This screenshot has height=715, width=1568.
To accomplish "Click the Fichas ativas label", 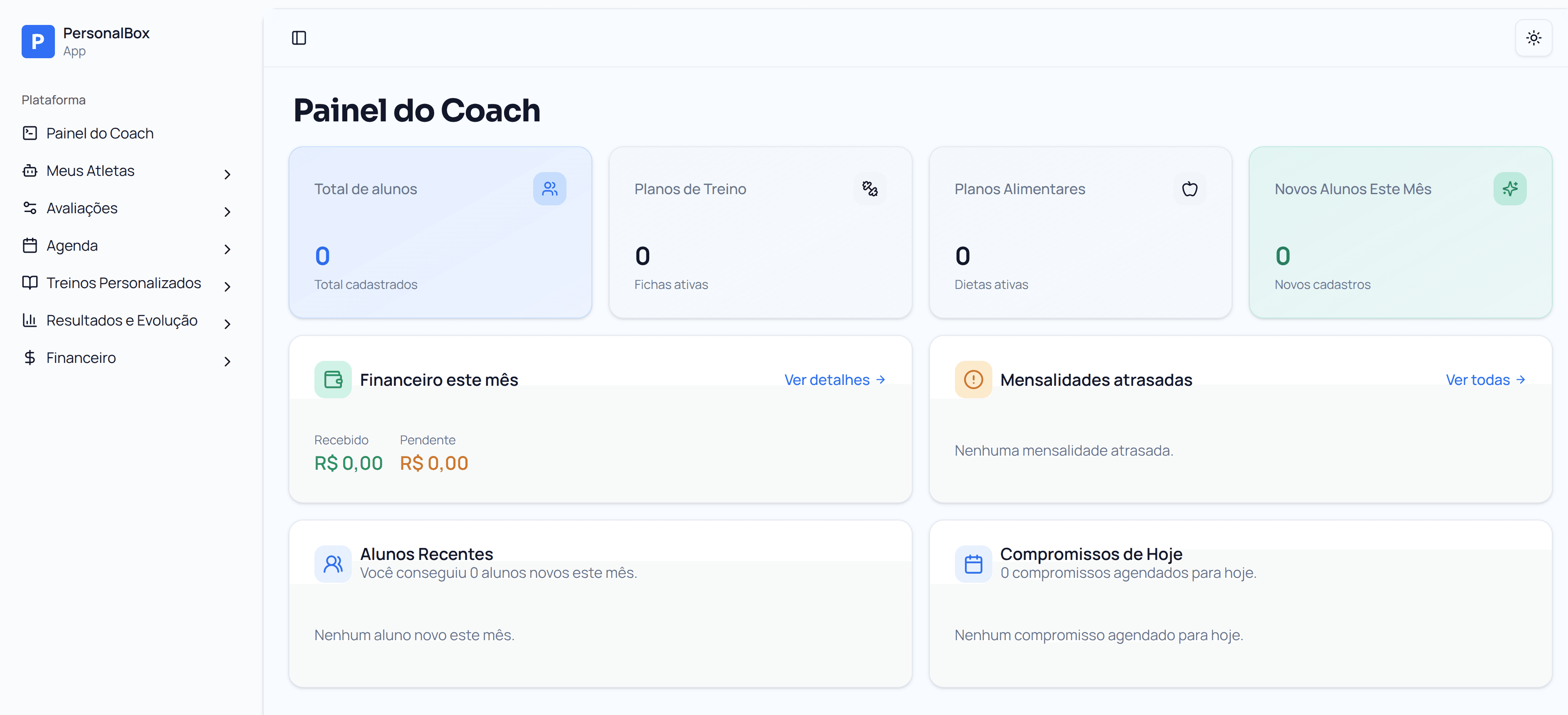I will (671, 284).
